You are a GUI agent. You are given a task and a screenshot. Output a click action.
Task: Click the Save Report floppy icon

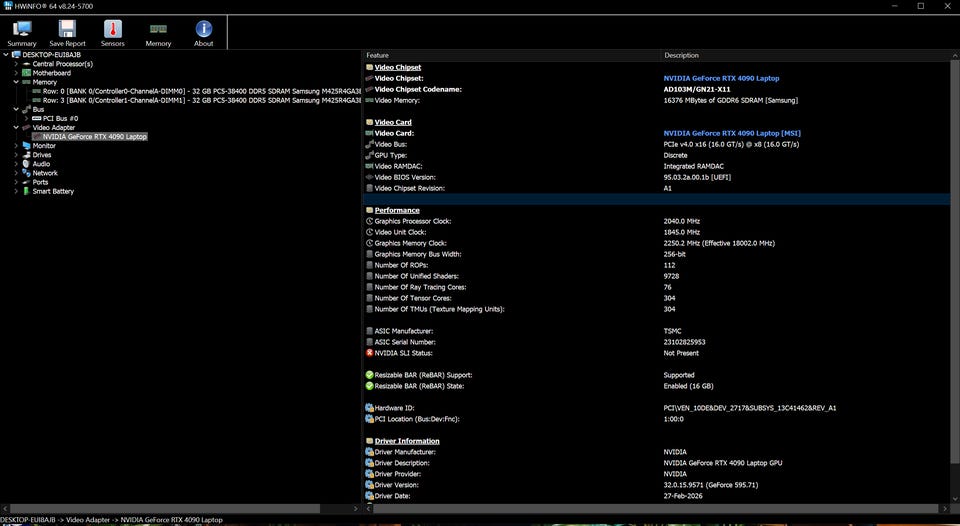[67, 29]
